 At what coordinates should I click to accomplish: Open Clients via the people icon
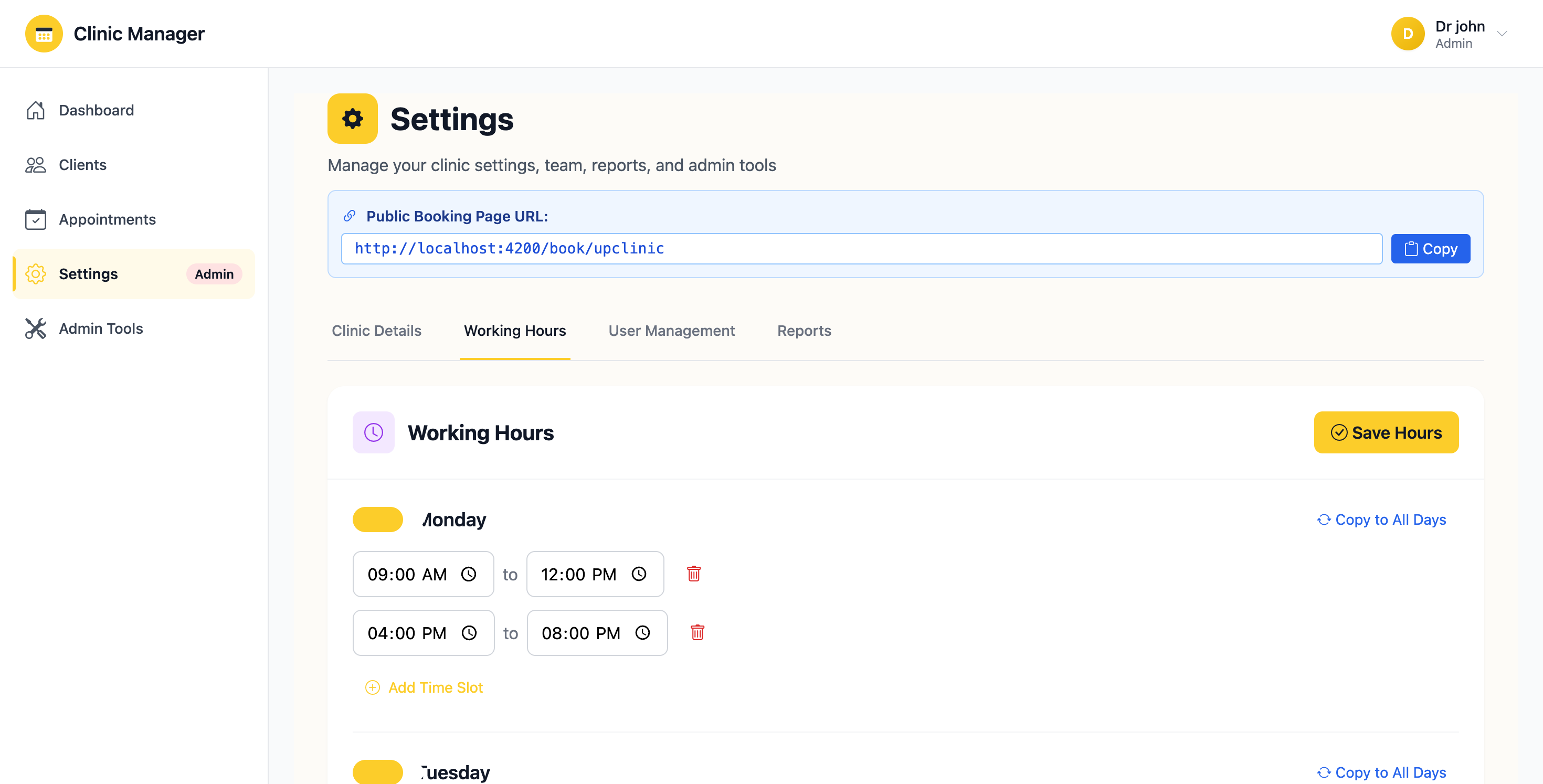tap(36, 165)
